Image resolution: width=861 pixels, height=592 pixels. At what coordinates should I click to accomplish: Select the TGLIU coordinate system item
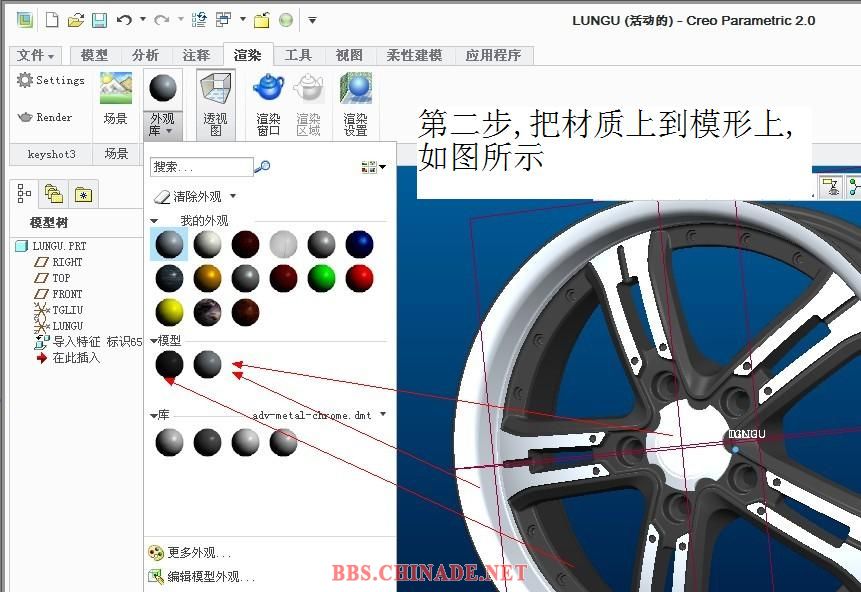pos(59,310)
